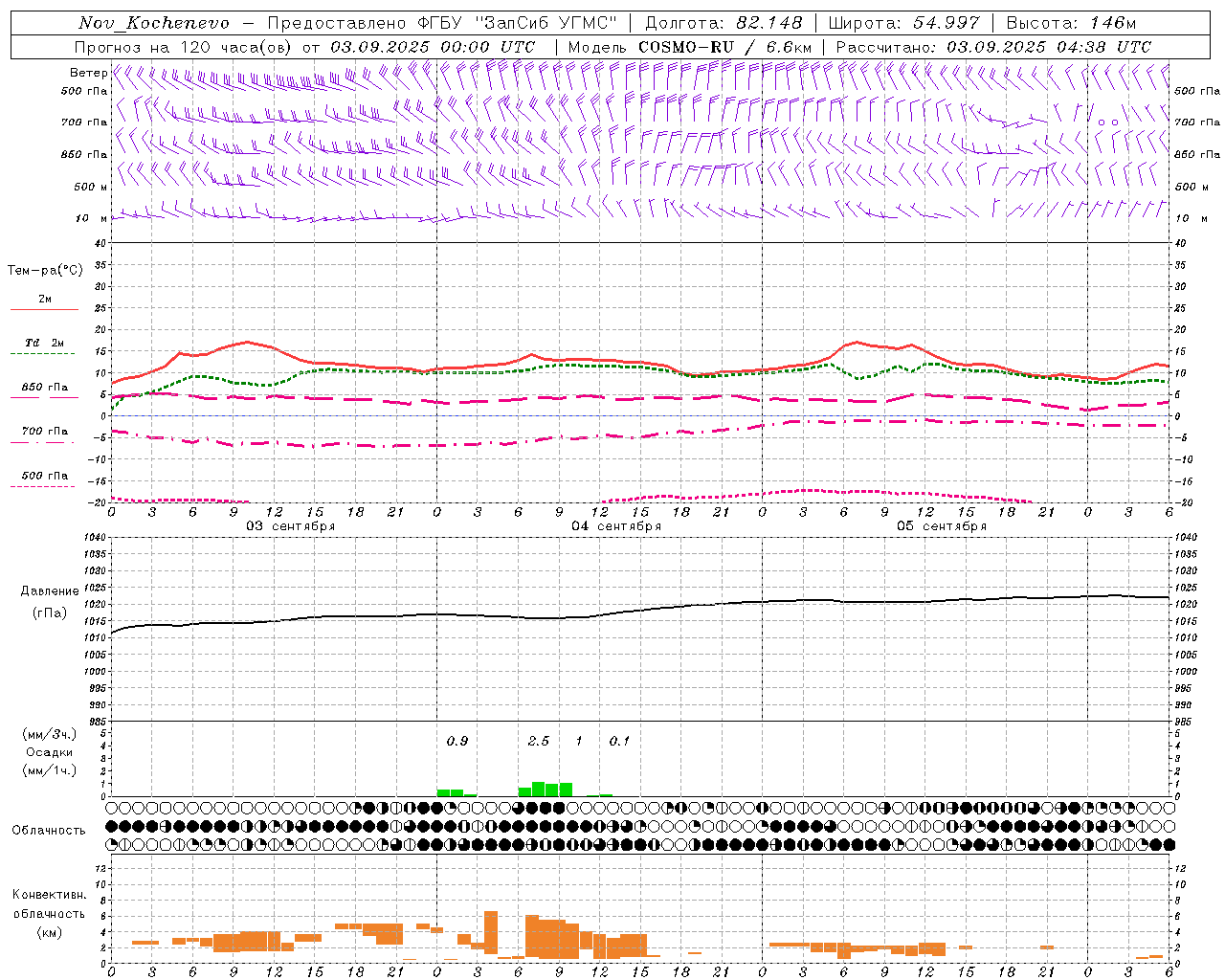Click the 'Долгота: 82.148' longitude value

pyautogui.click(x=724, y=23)
